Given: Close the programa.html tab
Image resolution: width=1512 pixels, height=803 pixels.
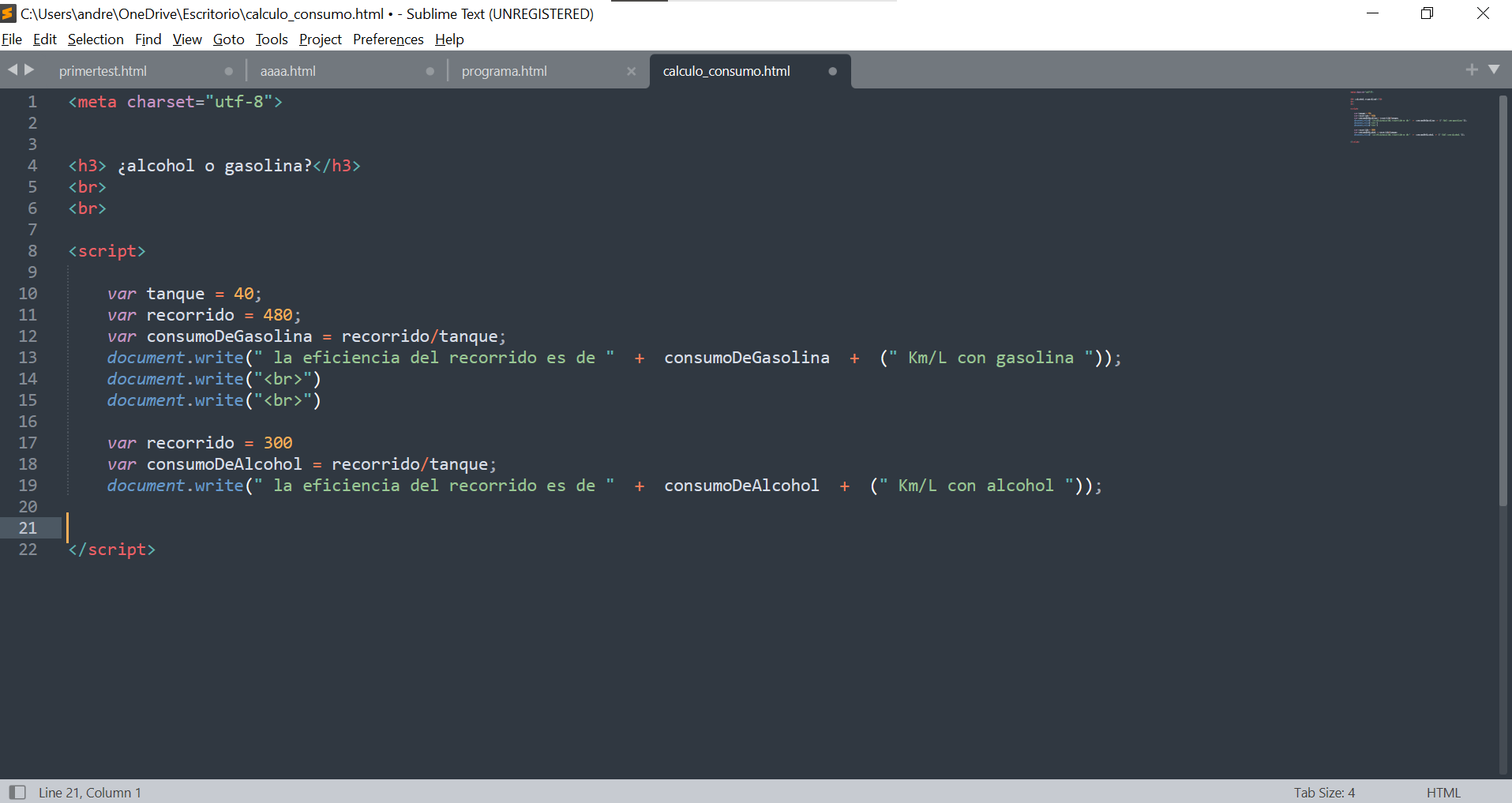Looking at the screenshot, I should click(631, 71).
